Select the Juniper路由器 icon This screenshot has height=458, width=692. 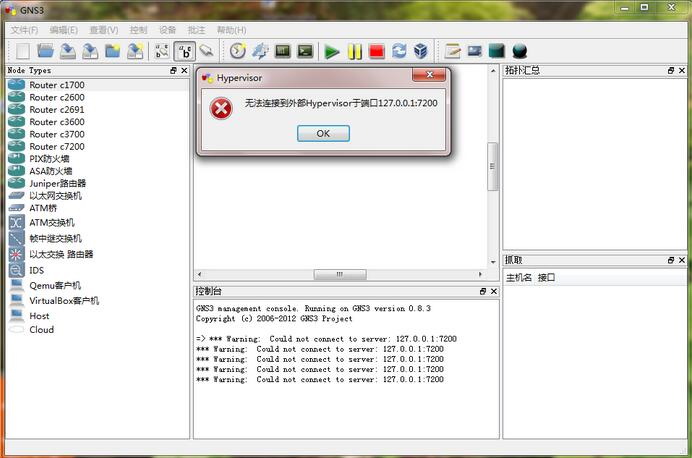click(16, 183)
